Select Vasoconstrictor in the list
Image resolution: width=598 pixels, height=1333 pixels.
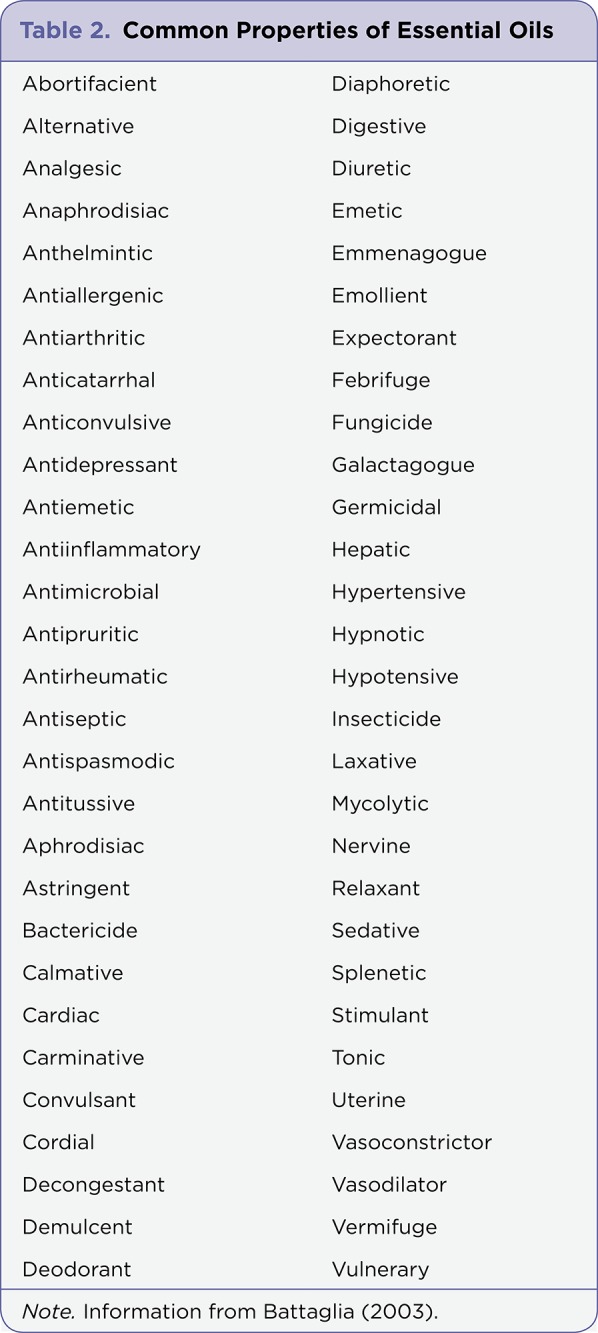coord(412,1142)
